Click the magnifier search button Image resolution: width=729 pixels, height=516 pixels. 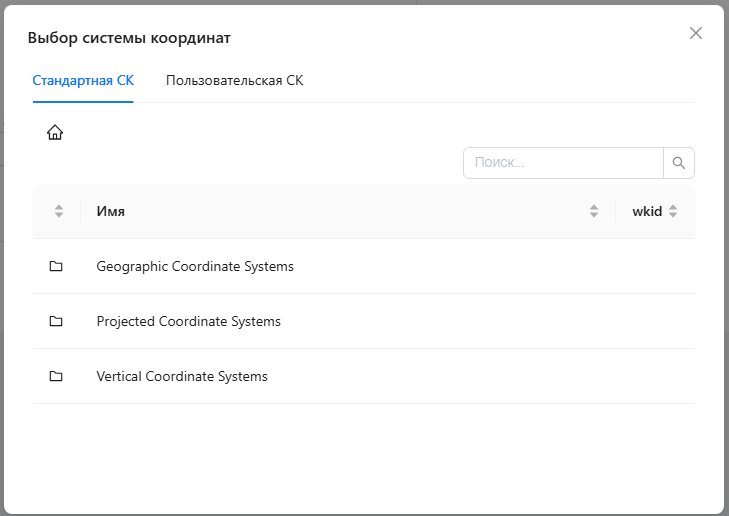point(678,163)
